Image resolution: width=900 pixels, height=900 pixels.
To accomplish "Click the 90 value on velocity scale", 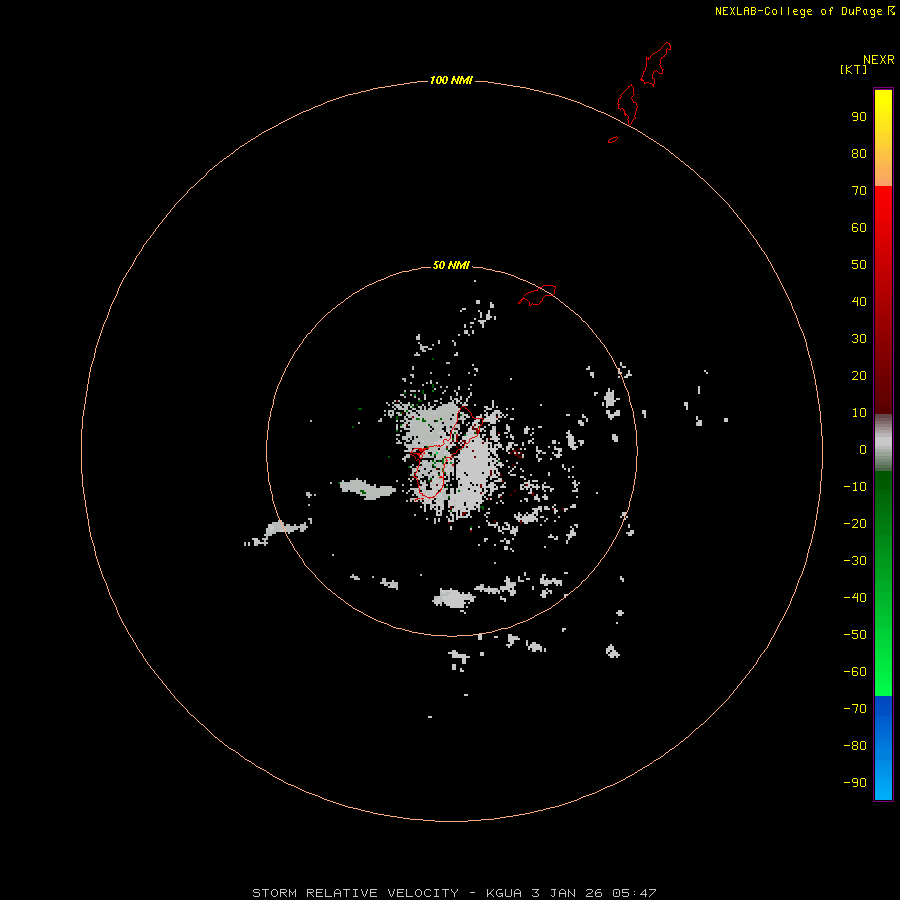I will click(859, 117).
